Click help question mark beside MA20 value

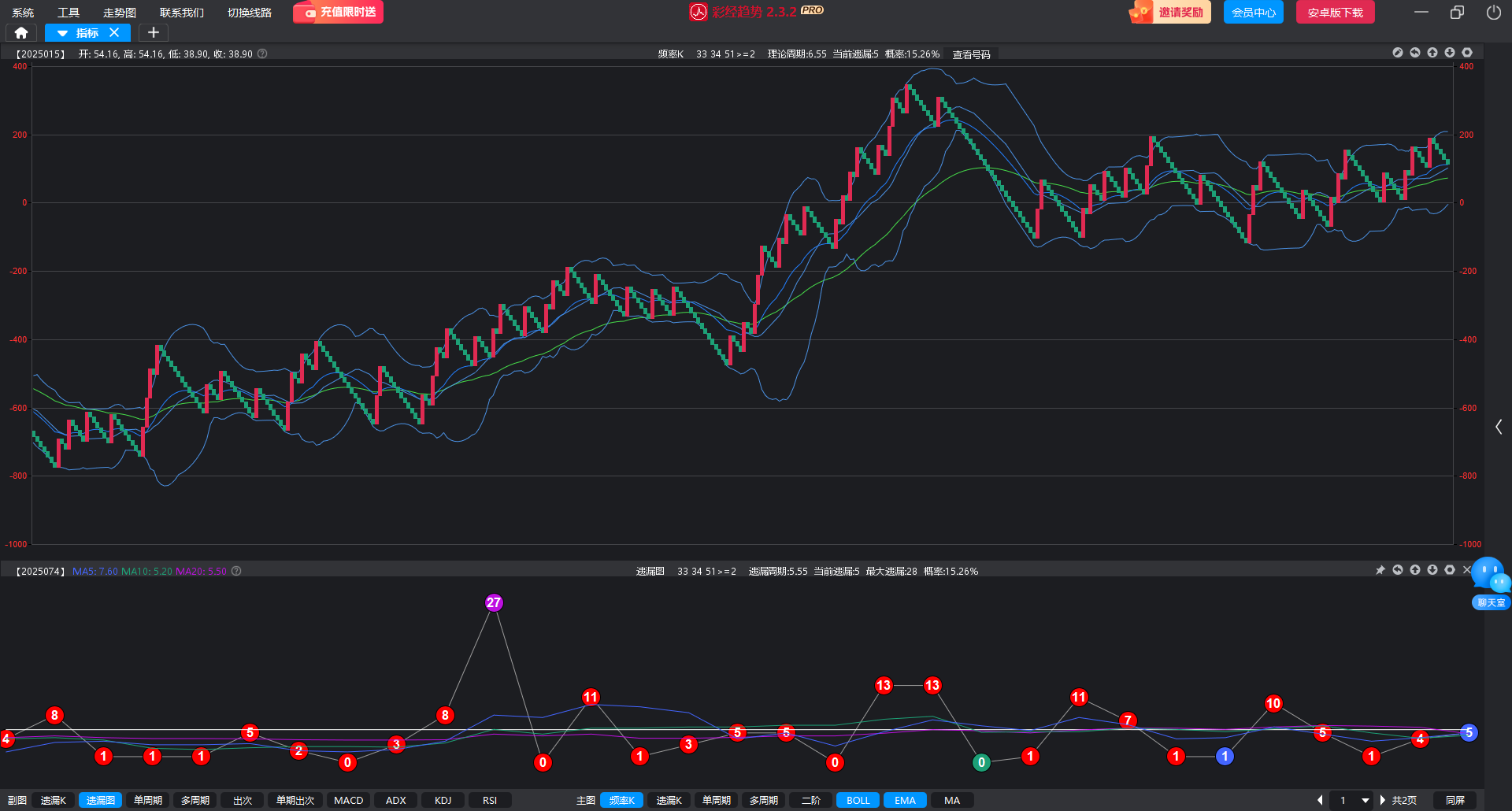point(236,571)
